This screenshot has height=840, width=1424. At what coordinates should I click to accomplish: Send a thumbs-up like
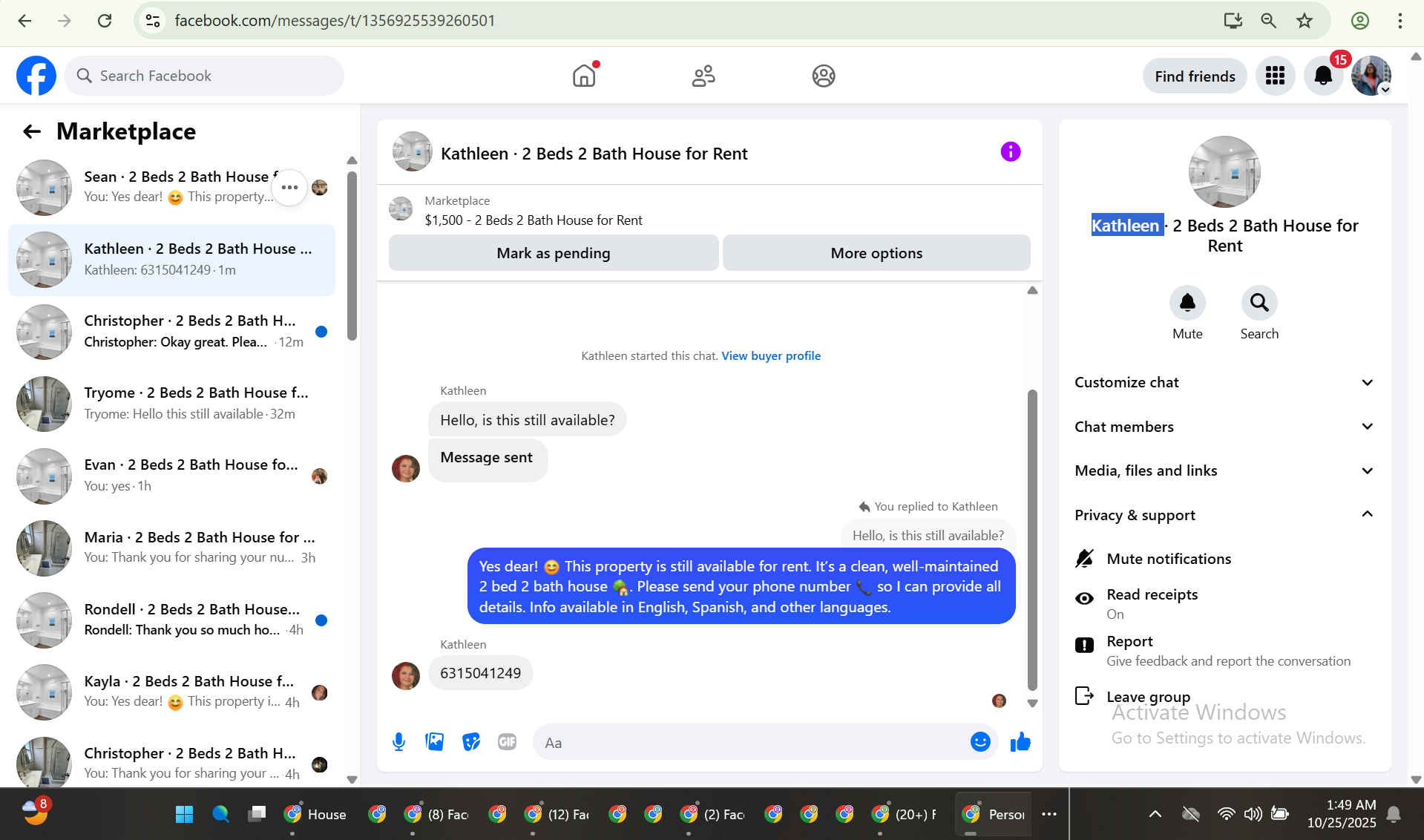click(x=1020, y=742)
